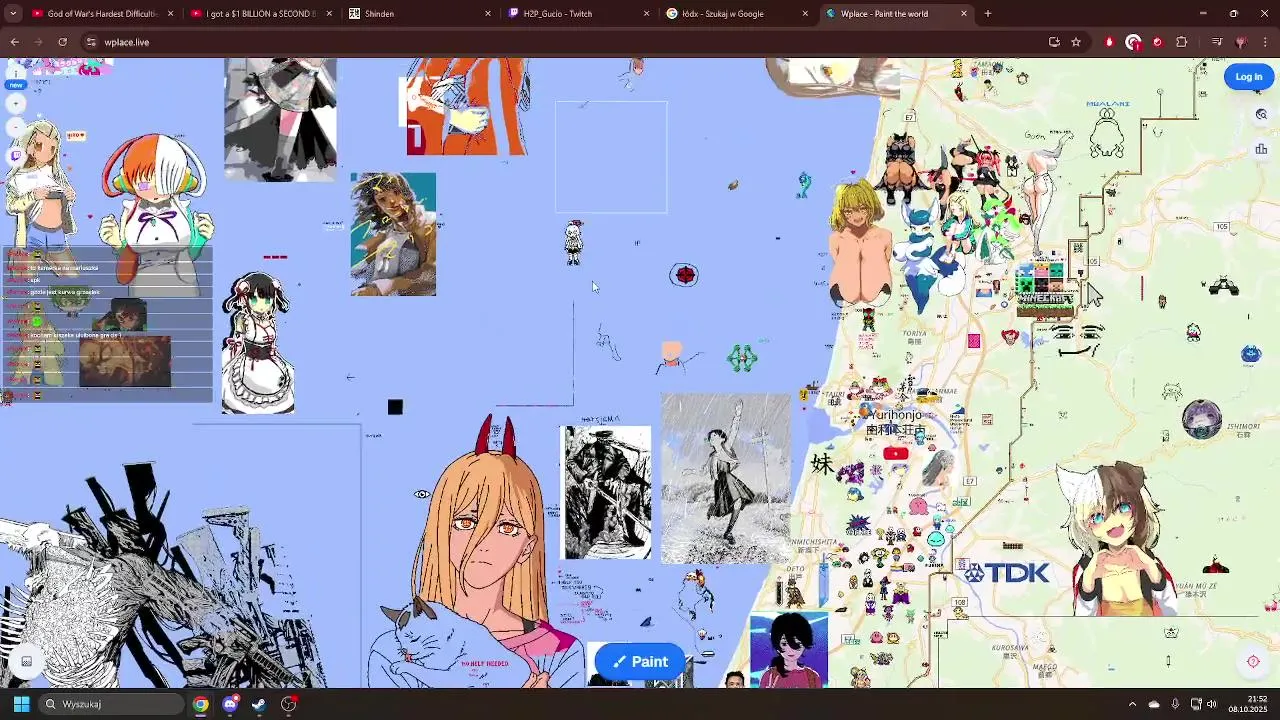This screenshot has width=1280, height=720.
Task: Open the red flame extension icon
Action: [x=1109, y=42]
